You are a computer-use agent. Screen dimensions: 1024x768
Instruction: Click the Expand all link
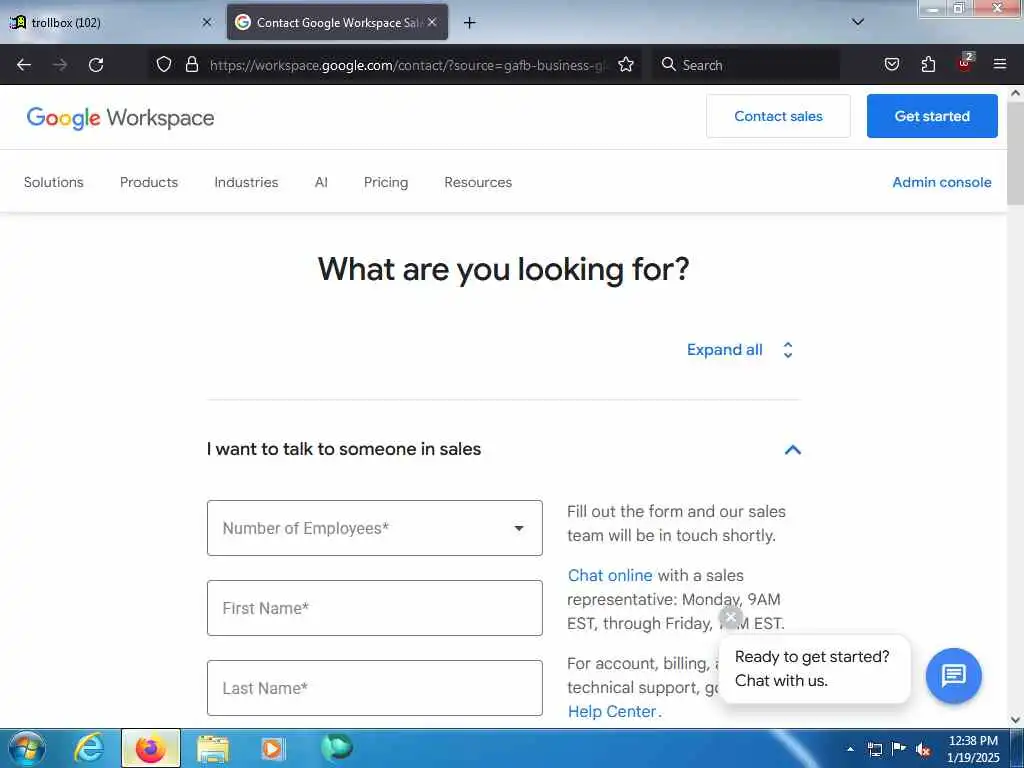724,350
